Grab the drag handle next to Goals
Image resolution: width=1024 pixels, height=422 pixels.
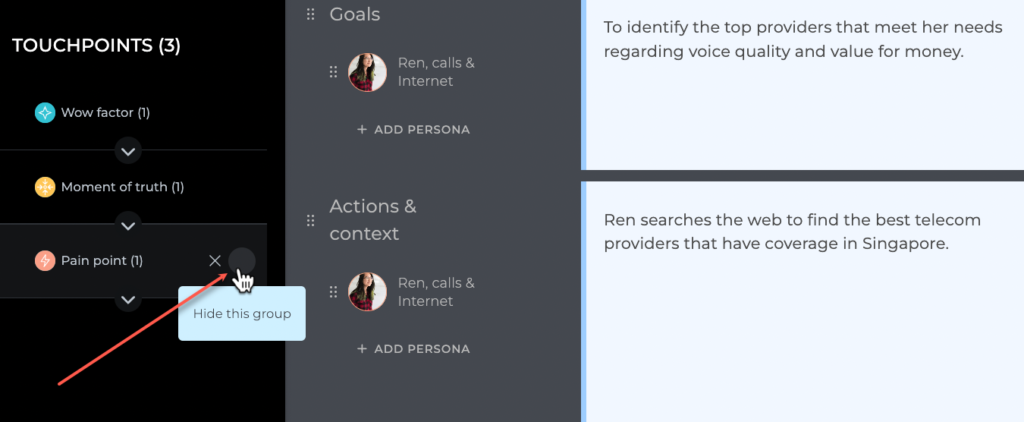pos(311,14)
